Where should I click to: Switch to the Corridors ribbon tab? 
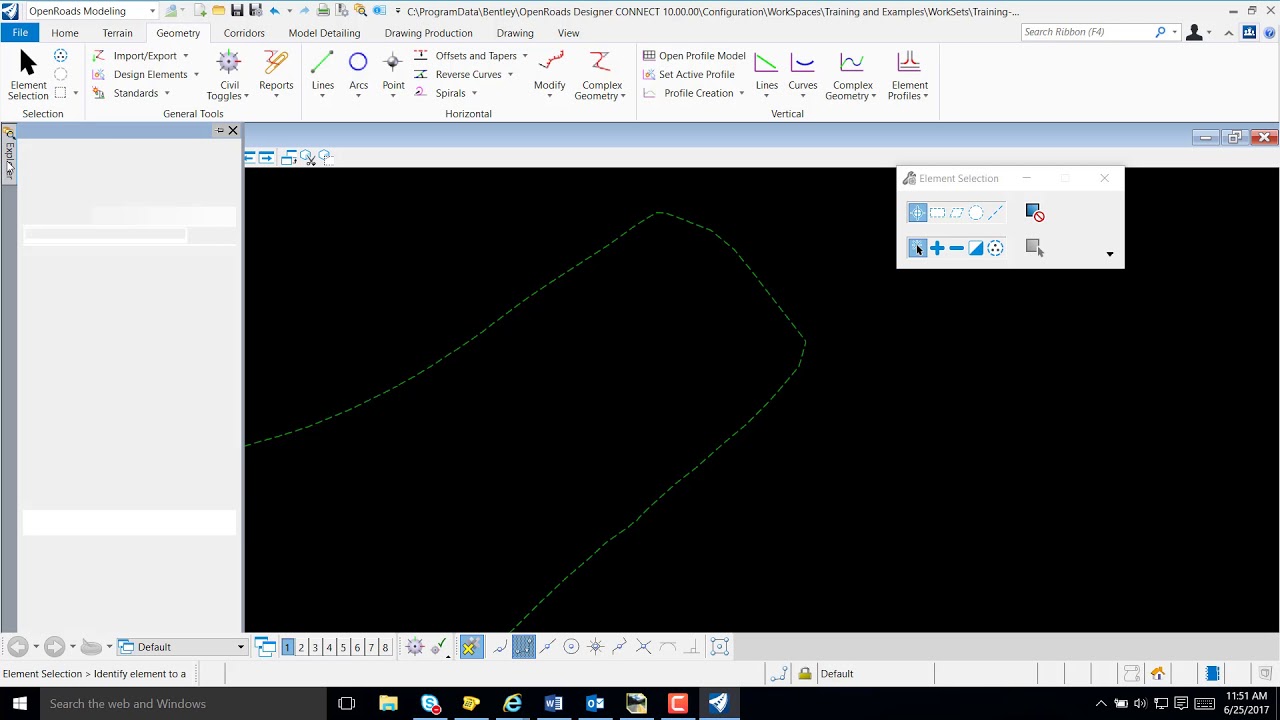tap(244, 33)
